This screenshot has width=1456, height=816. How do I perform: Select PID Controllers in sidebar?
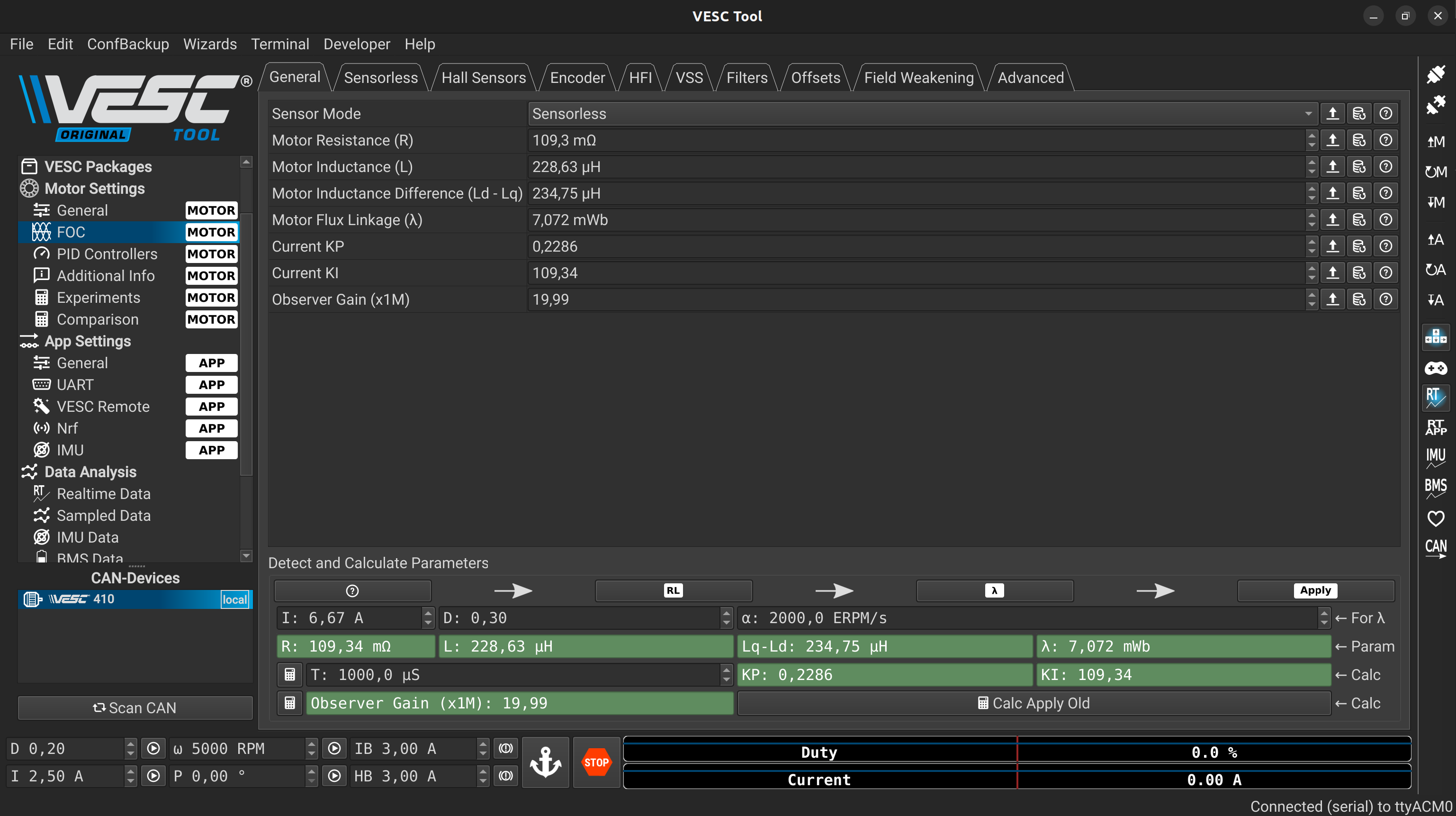pyautogui.click(x=129, y=254)
